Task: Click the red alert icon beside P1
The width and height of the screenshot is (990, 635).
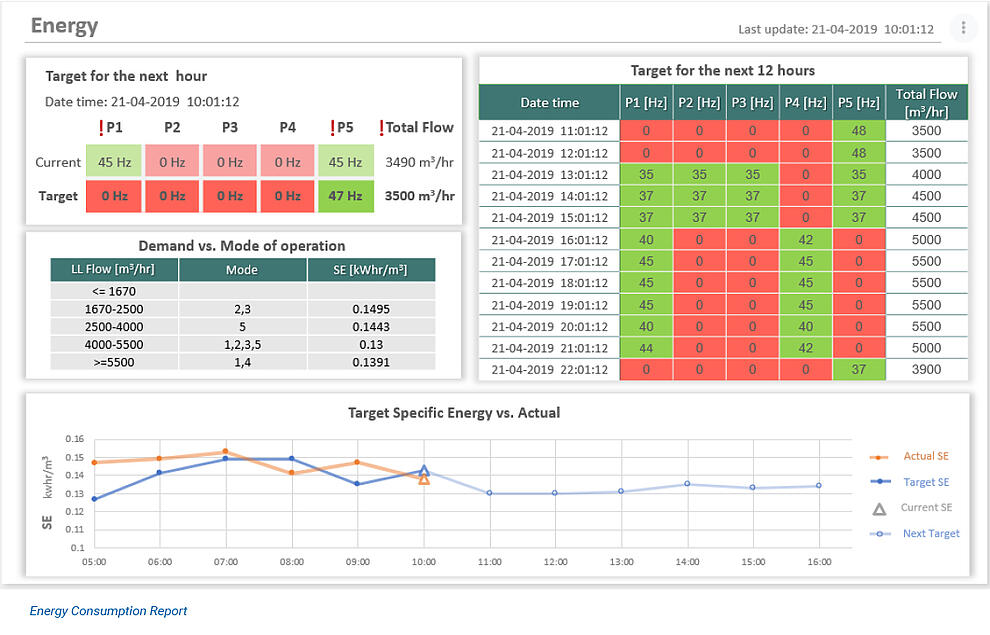Action: (x=101, y=128)
